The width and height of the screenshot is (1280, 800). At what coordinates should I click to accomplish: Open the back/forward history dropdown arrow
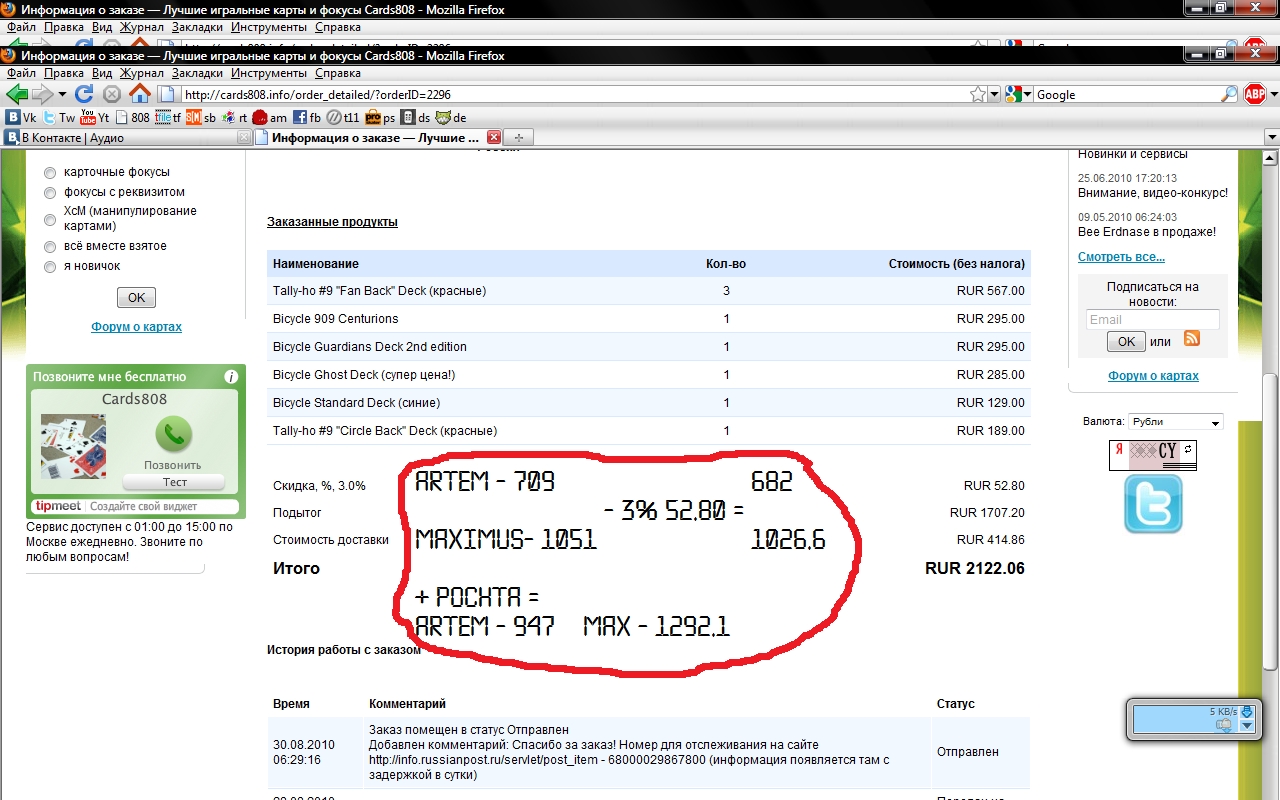[x=62, y=94]
